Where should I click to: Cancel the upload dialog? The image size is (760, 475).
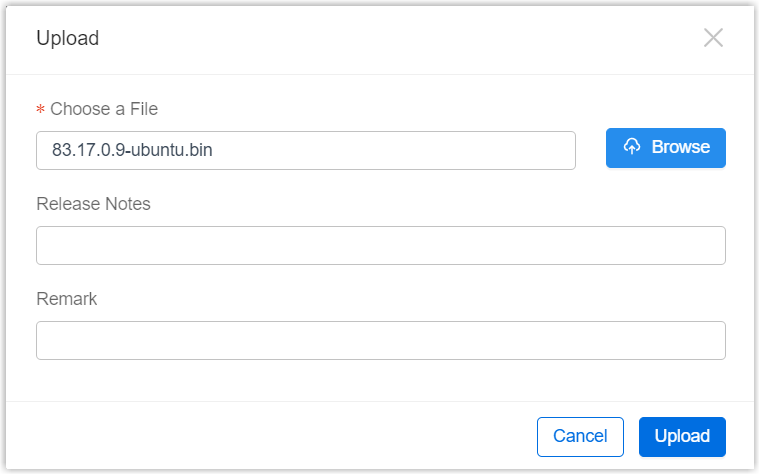pos(580,436)
